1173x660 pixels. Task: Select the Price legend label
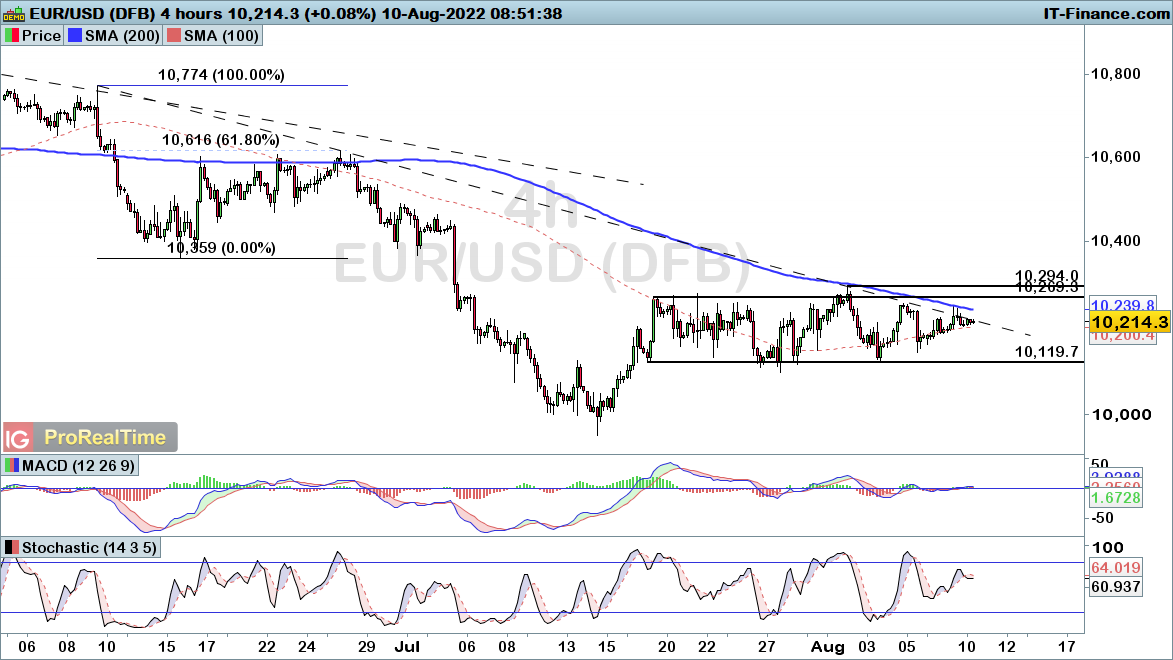pos(41,35)
